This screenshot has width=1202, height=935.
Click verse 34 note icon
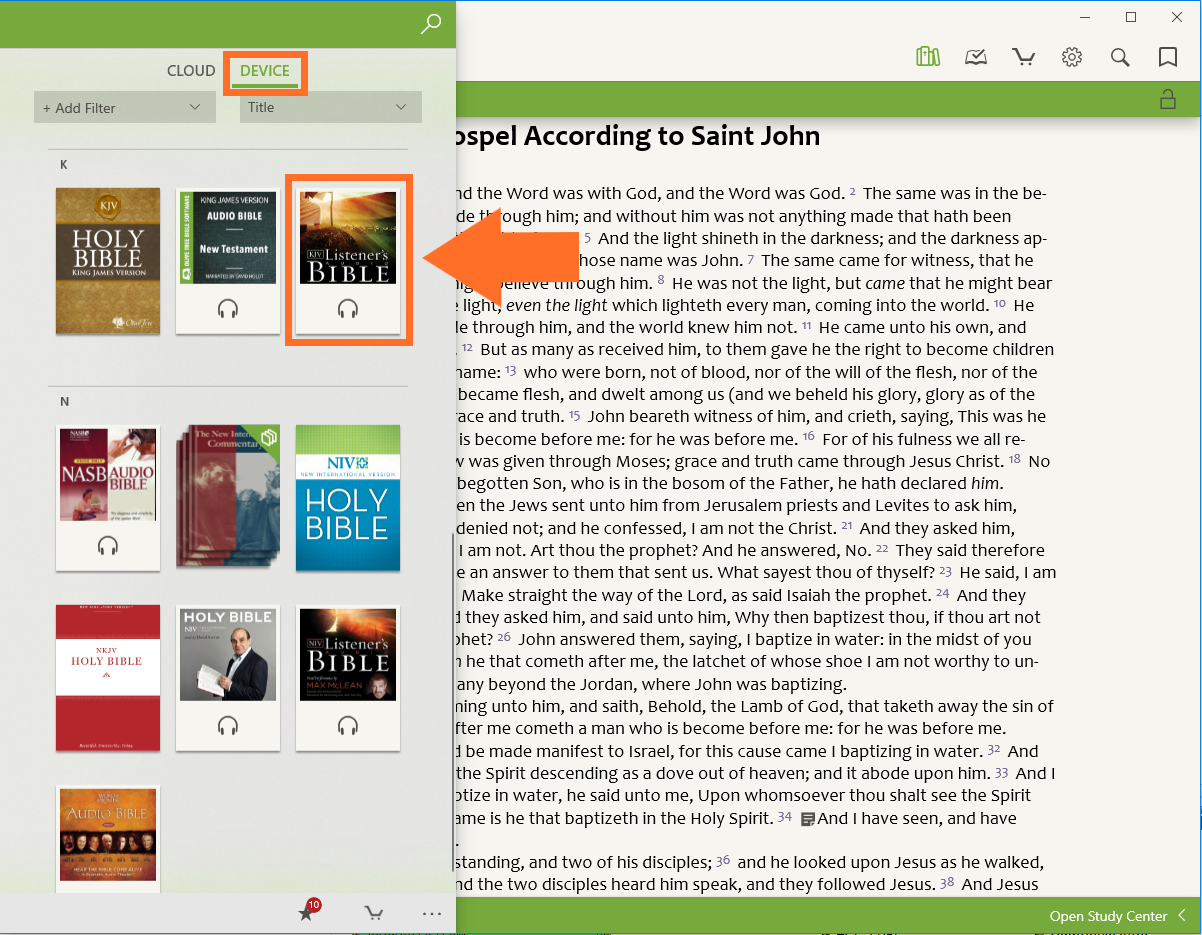(808, 819)
